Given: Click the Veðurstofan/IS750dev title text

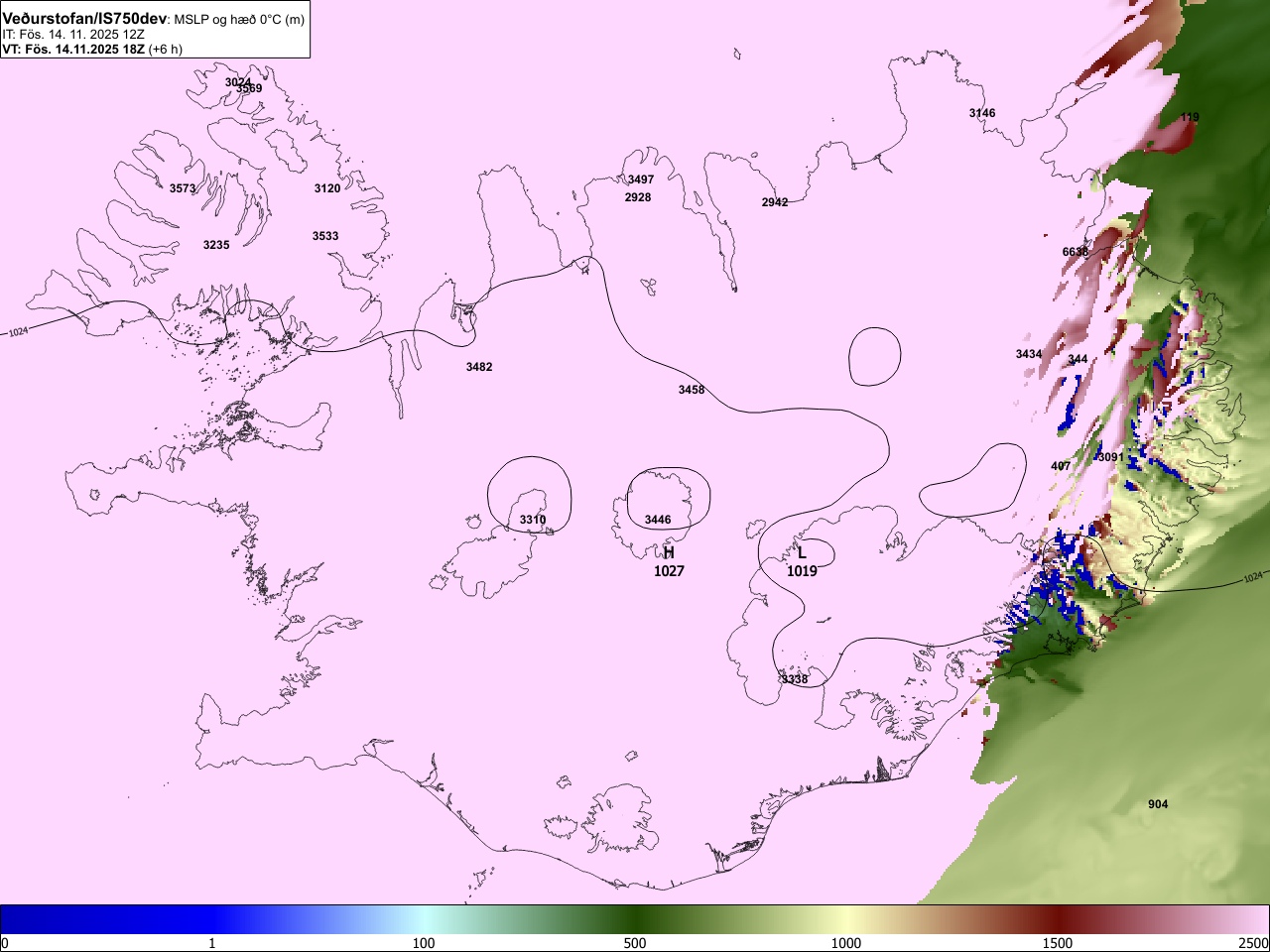Looking at the screenshot, I should point(84,19).
